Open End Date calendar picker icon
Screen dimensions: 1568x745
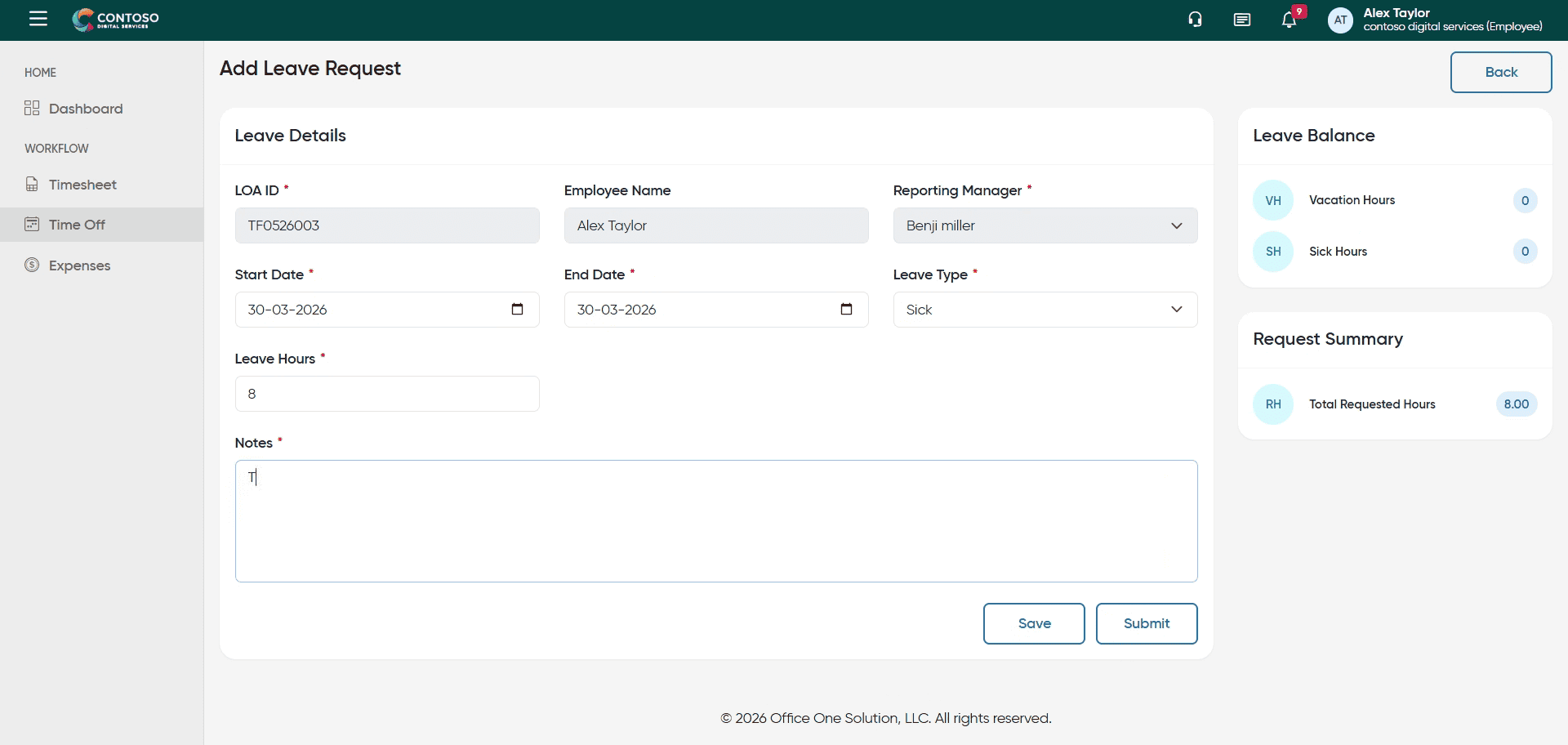click(846, 309)
